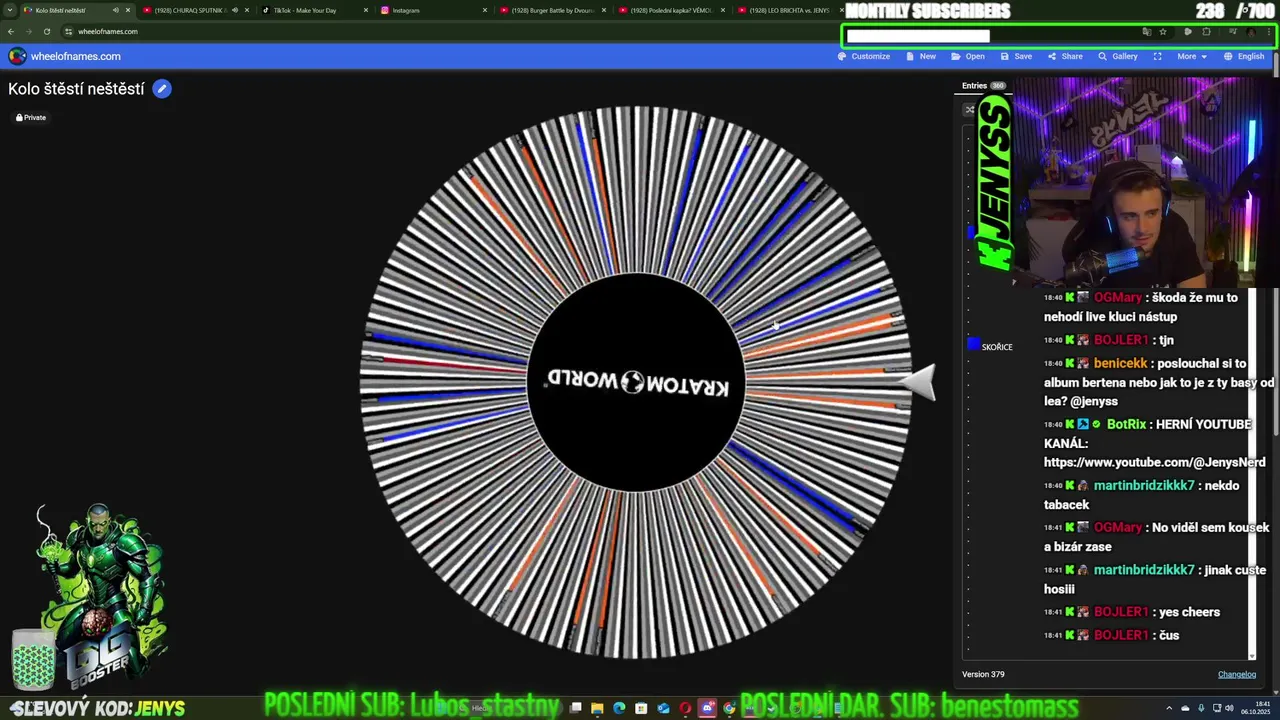Switch to Burger Battle by Dvoun tab
The image size is (1280, 720).
pos(552,10)
